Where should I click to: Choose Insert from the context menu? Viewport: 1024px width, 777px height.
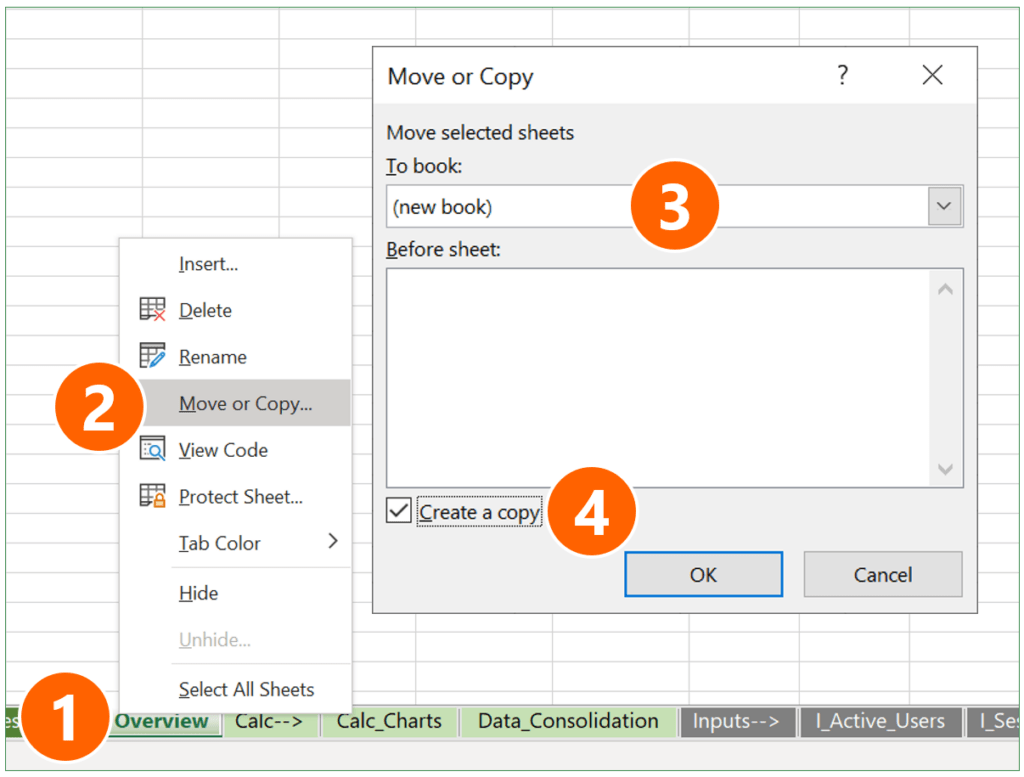(x=208, y=264)
